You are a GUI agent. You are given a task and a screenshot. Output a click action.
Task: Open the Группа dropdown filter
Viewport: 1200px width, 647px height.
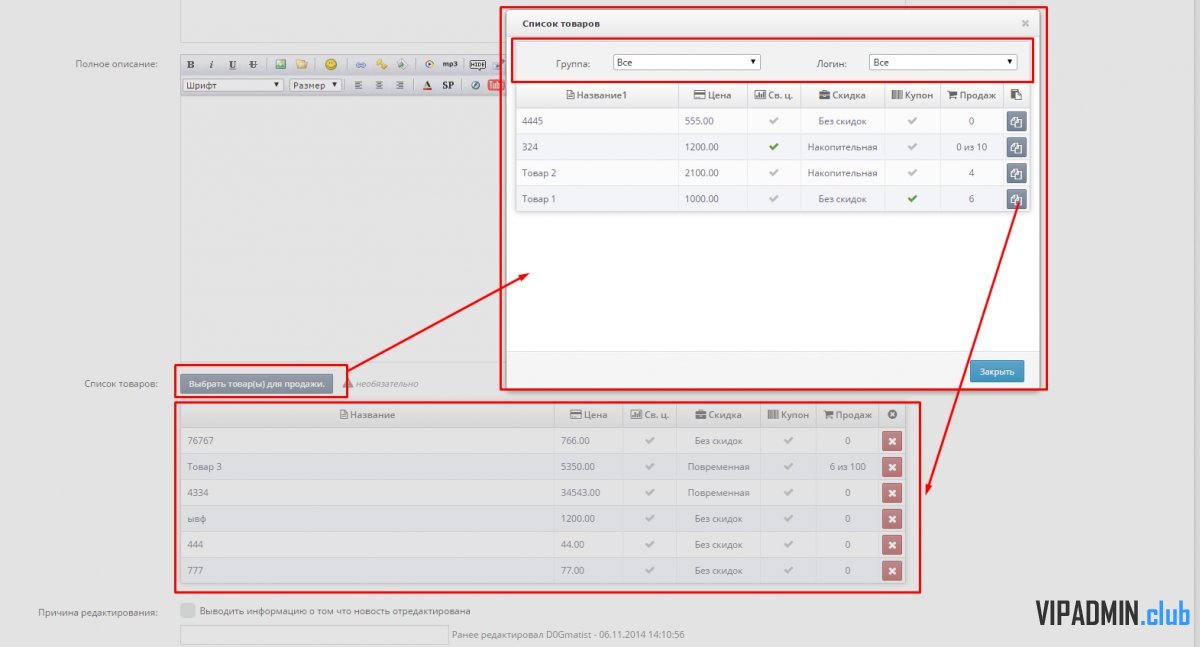pos(687,63)
